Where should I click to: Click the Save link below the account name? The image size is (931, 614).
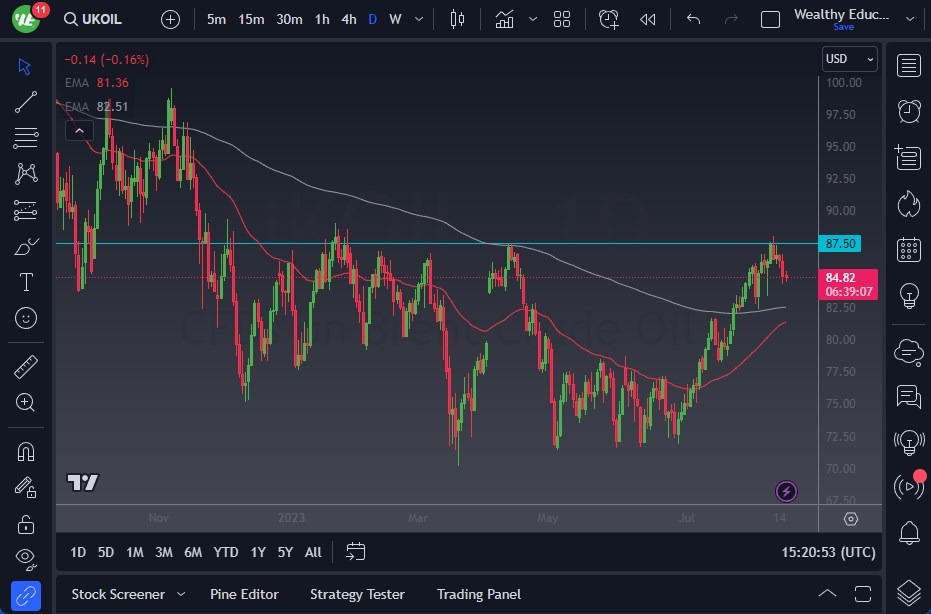click(844, 27)
